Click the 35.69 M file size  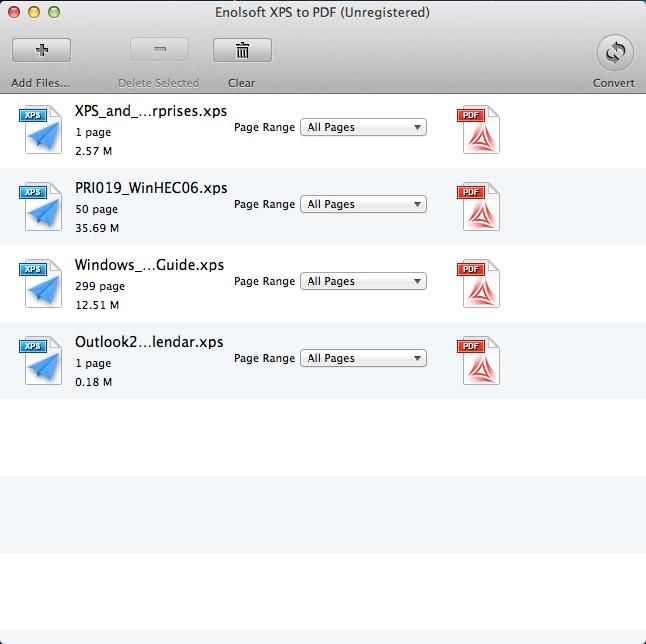[x=97, y=228]
